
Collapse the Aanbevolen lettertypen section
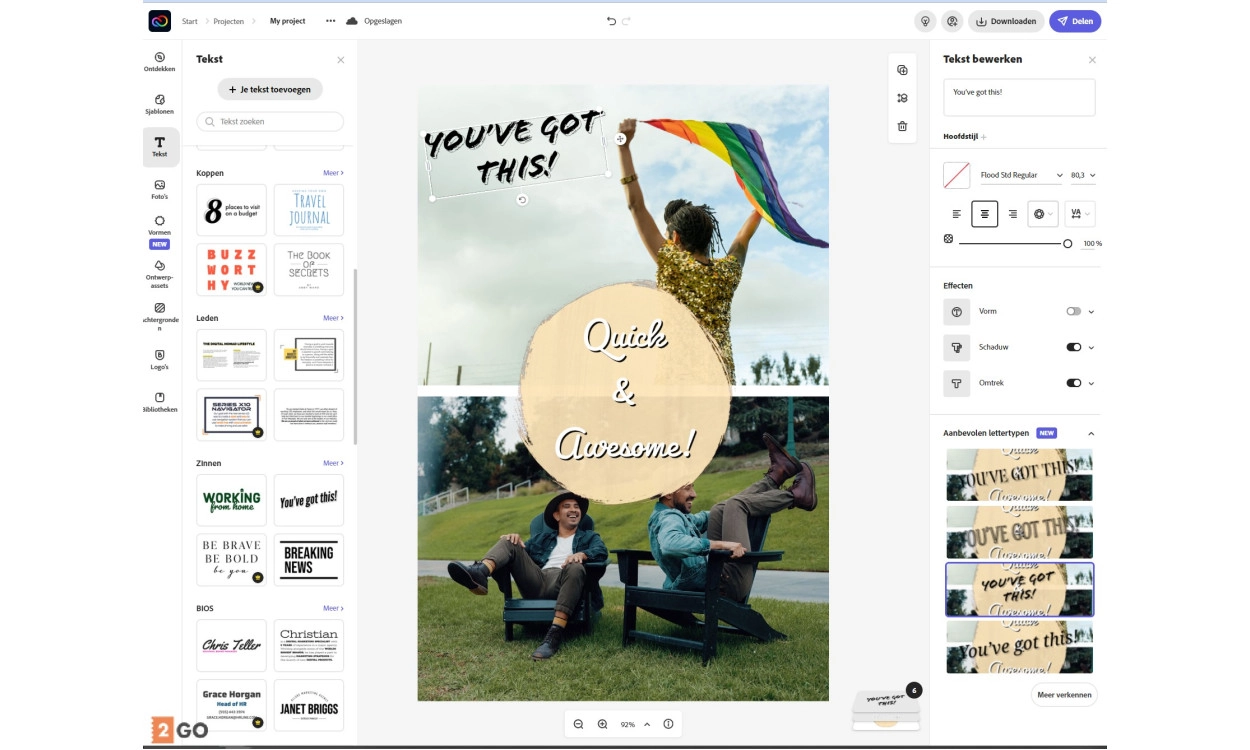coord(1091,433)
